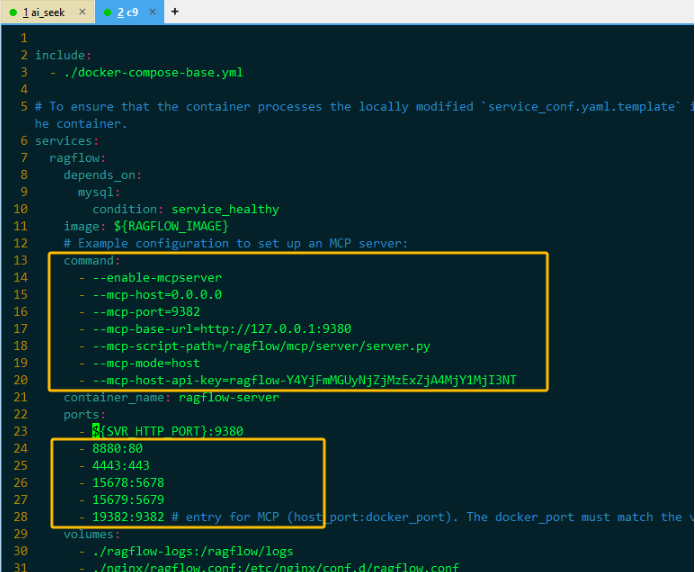
Task: Close the ai_seek session tab
Action: (x=82, y=12)
